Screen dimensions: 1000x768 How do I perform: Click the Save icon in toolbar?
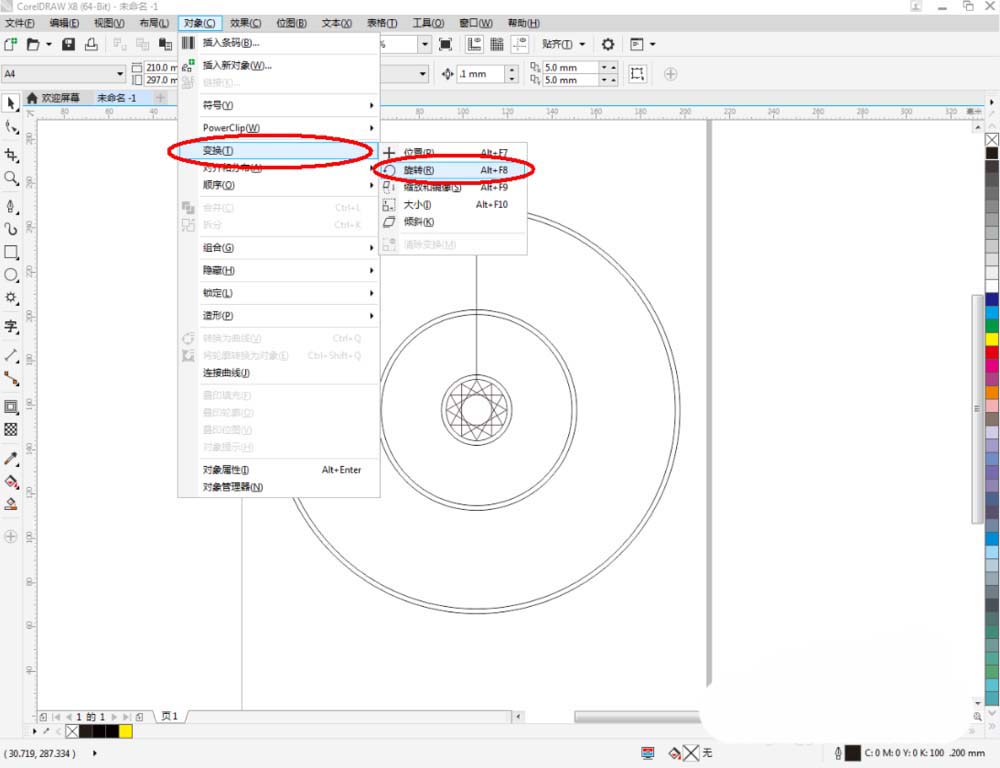(68, 44)
